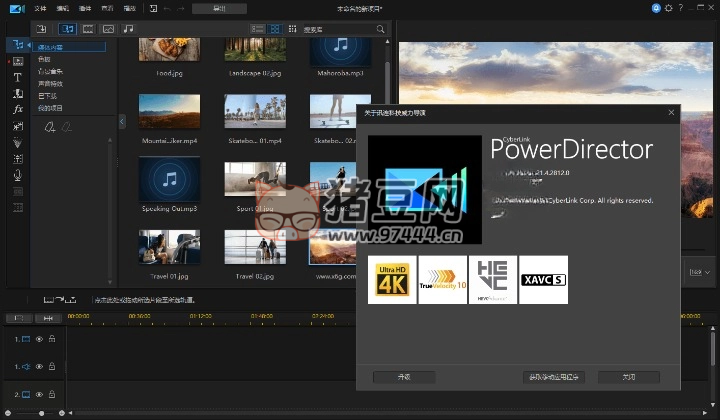Viewport: 720px width, 420px height.
Task: Open the 文件 menu
Action: coord(40,7)
